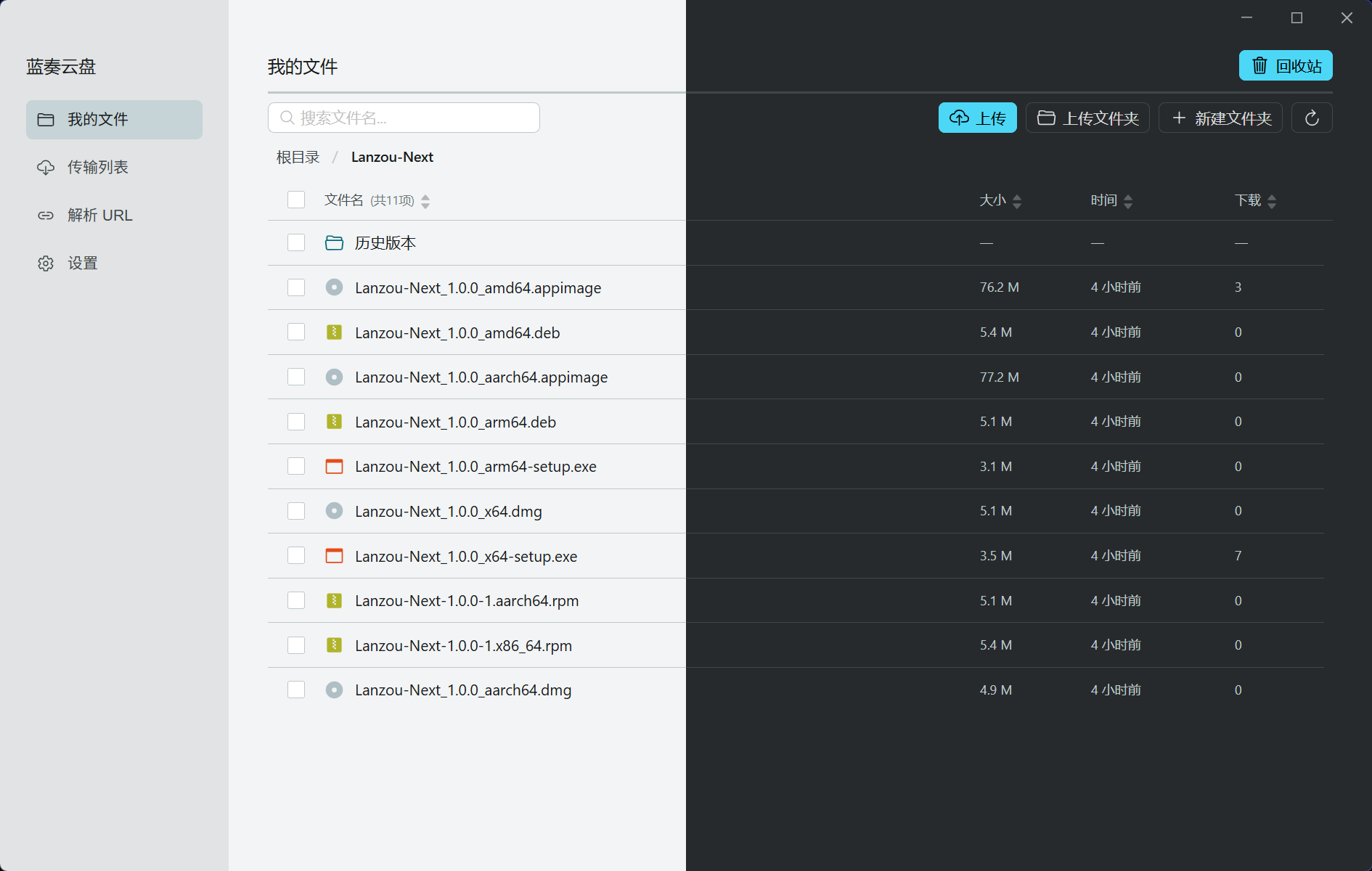This screenshot has height=871, width=1372.
Task: Click the amd64.appimage disc icon
Action: coord(334,287)
